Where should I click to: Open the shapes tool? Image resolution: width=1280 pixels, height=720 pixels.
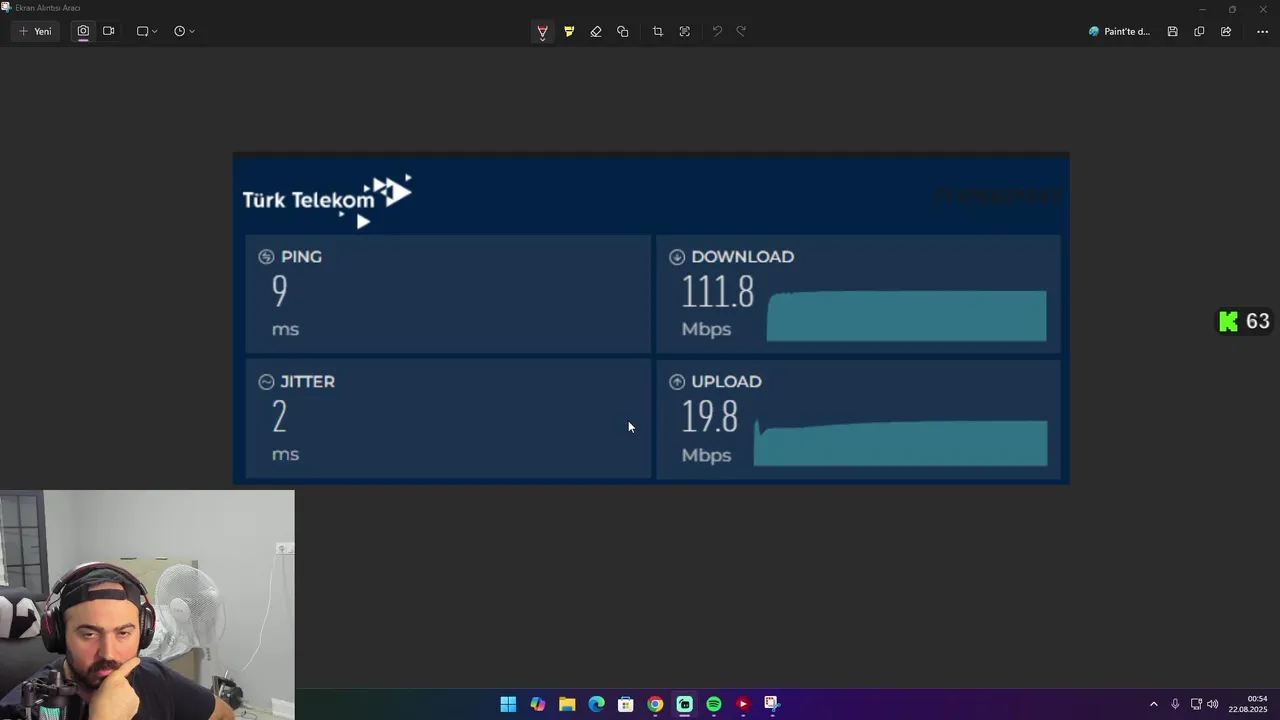click(623, 31)
